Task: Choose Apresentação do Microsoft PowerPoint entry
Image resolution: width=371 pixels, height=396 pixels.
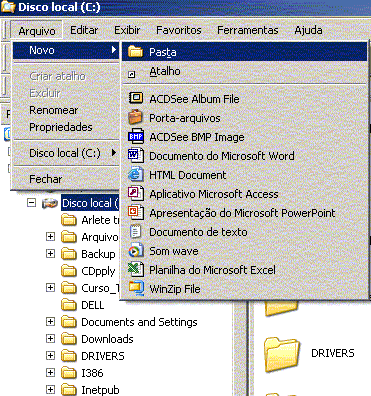Action: coord(244,213)
